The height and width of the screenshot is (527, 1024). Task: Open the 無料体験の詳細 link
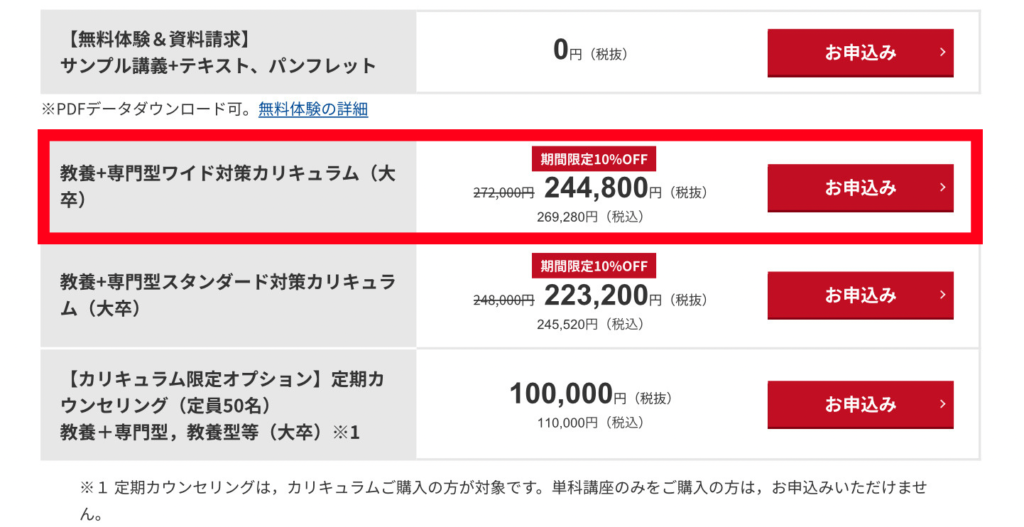coord(313,109)
